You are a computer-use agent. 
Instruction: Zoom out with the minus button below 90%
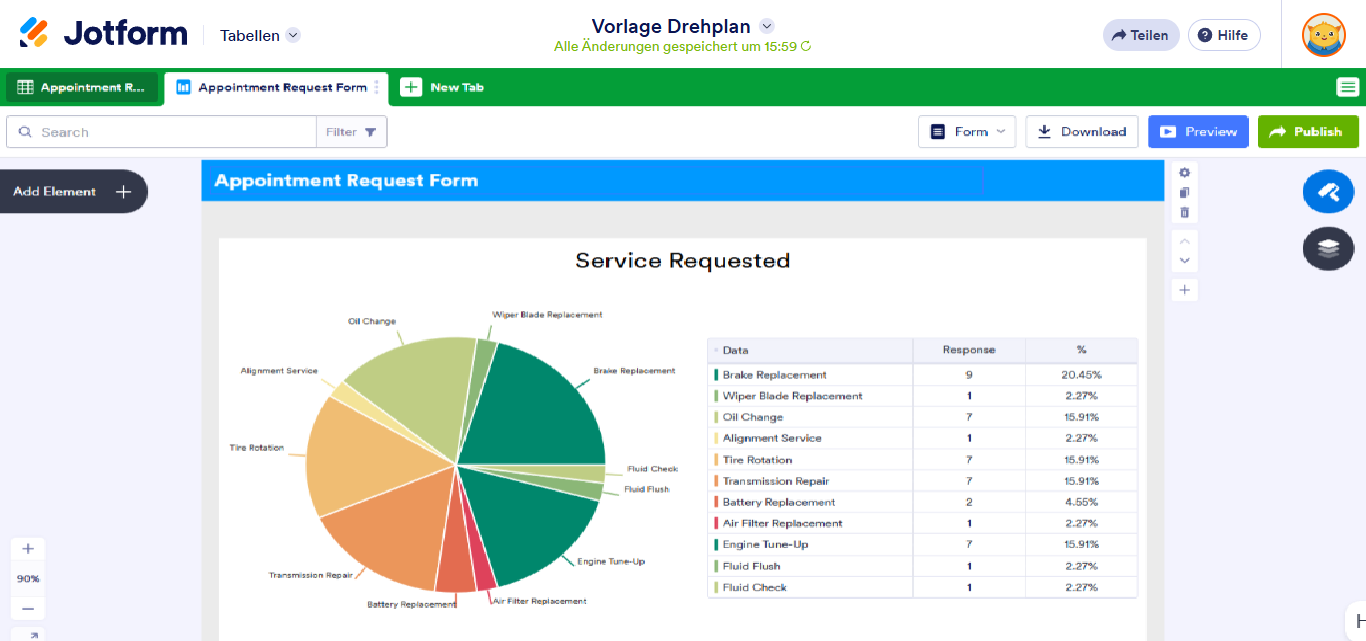pyautogui.click(x=28, y=609)
